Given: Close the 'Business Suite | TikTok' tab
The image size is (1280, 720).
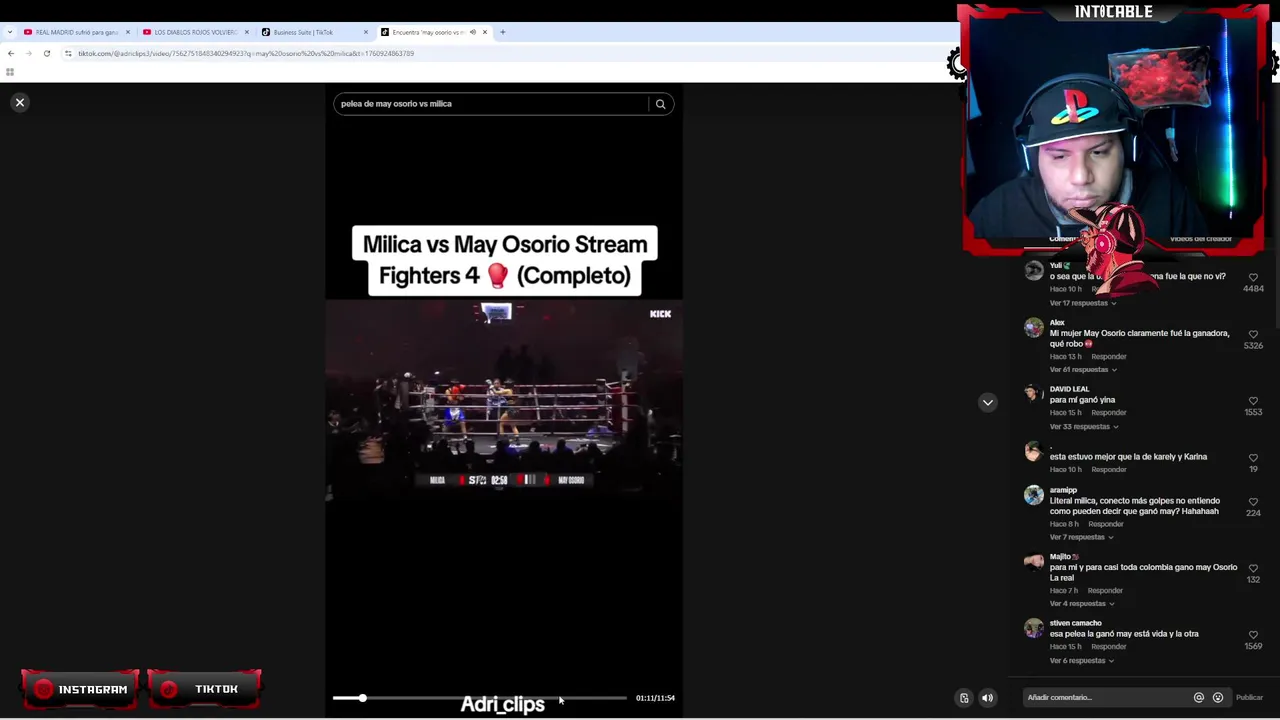Looking at the screenshot, I should 365,32.
